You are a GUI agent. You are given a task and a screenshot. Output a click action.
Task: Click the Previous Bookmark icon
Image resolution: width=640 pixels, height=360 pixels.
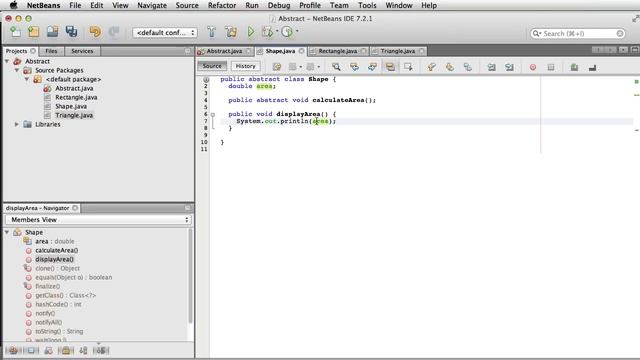click(x=431, y=67)
